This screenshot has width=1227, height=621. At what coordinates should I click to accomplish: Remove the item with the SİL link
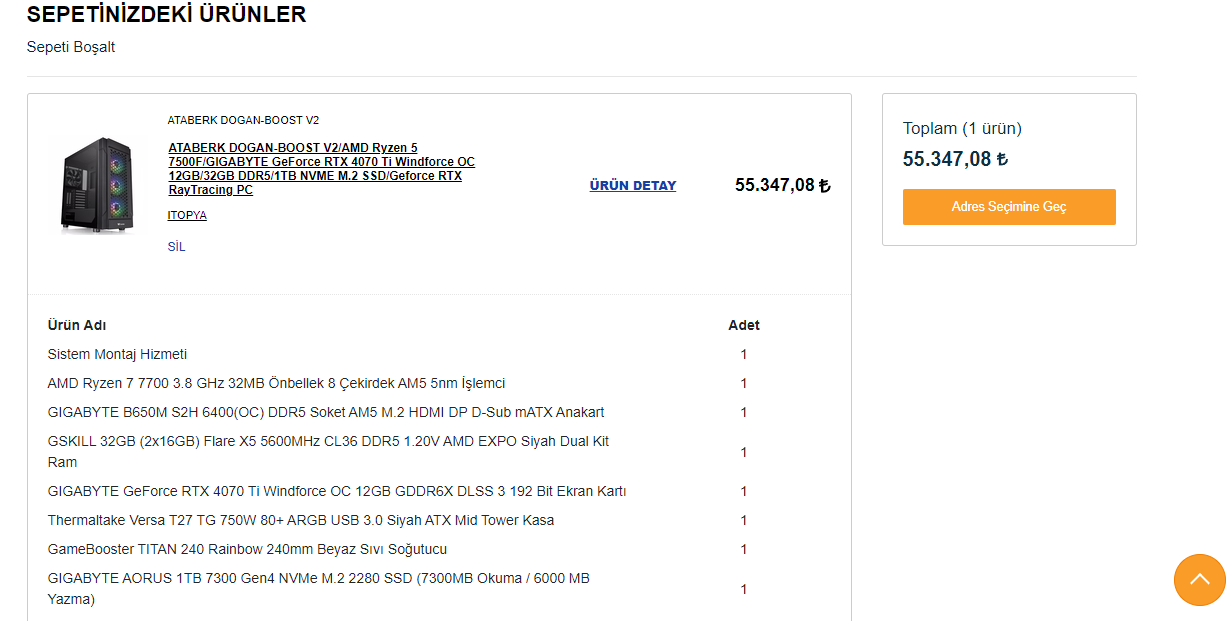click(x=176, y=246)
